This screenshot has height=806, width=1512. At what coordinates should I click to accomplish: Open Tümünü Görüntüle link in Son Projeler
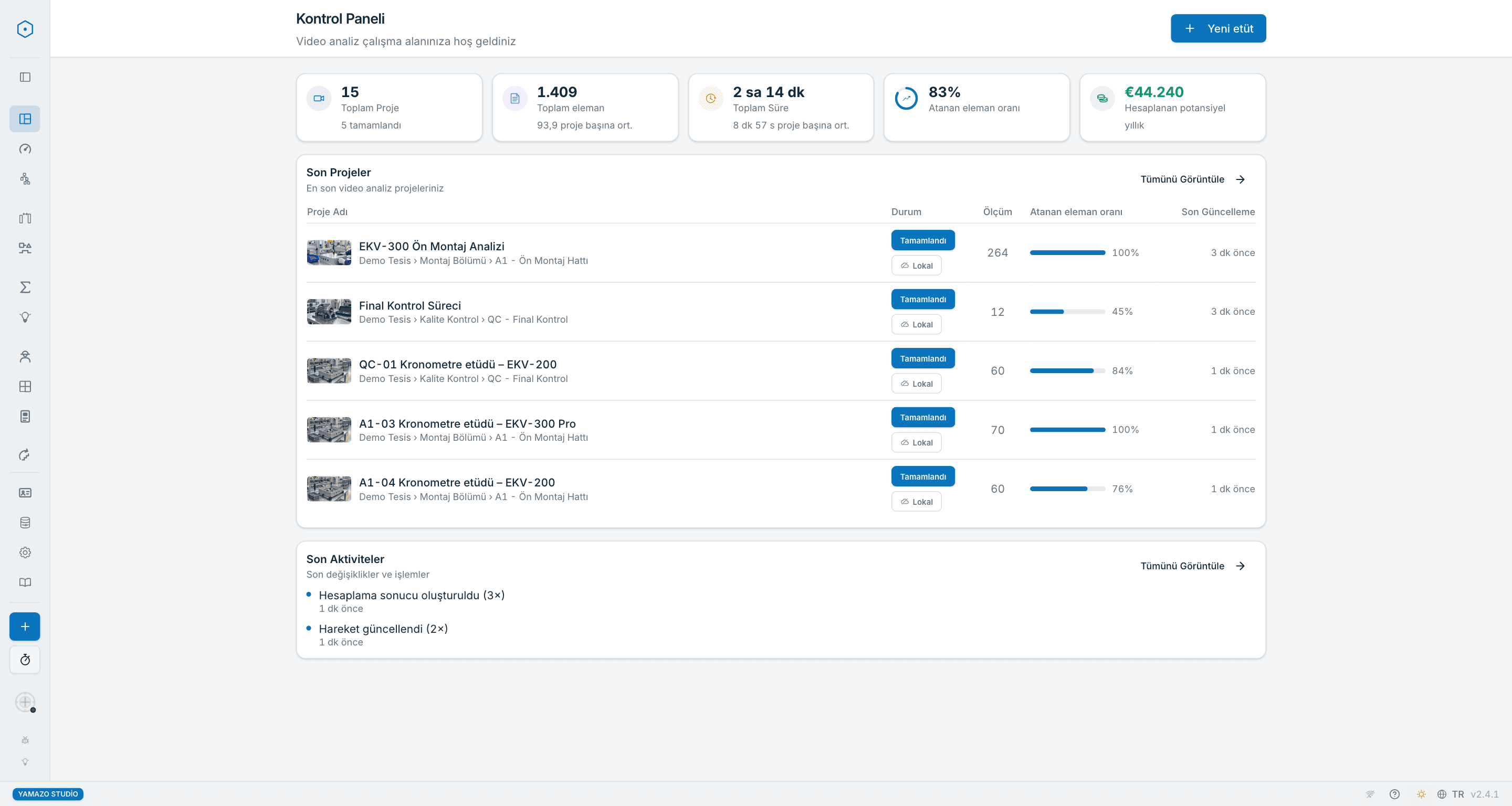1192,179
